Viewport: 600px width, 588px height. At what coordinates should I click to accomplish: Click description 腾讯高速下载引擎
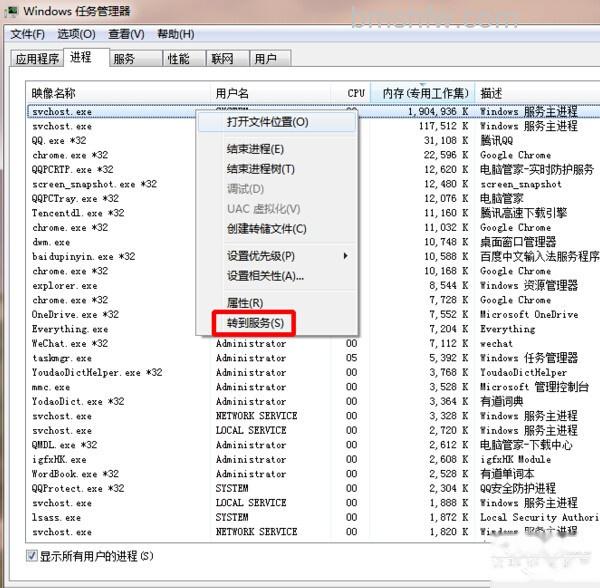[x=523, y=213]
